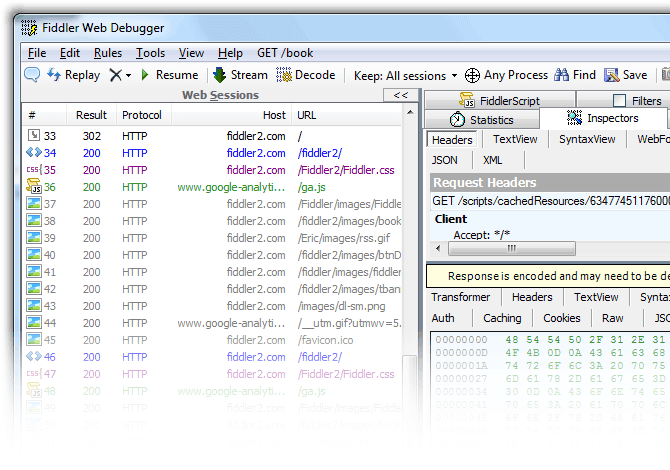
Task: Click the Replay toolbar icon
Action: (x=55, y=75)
